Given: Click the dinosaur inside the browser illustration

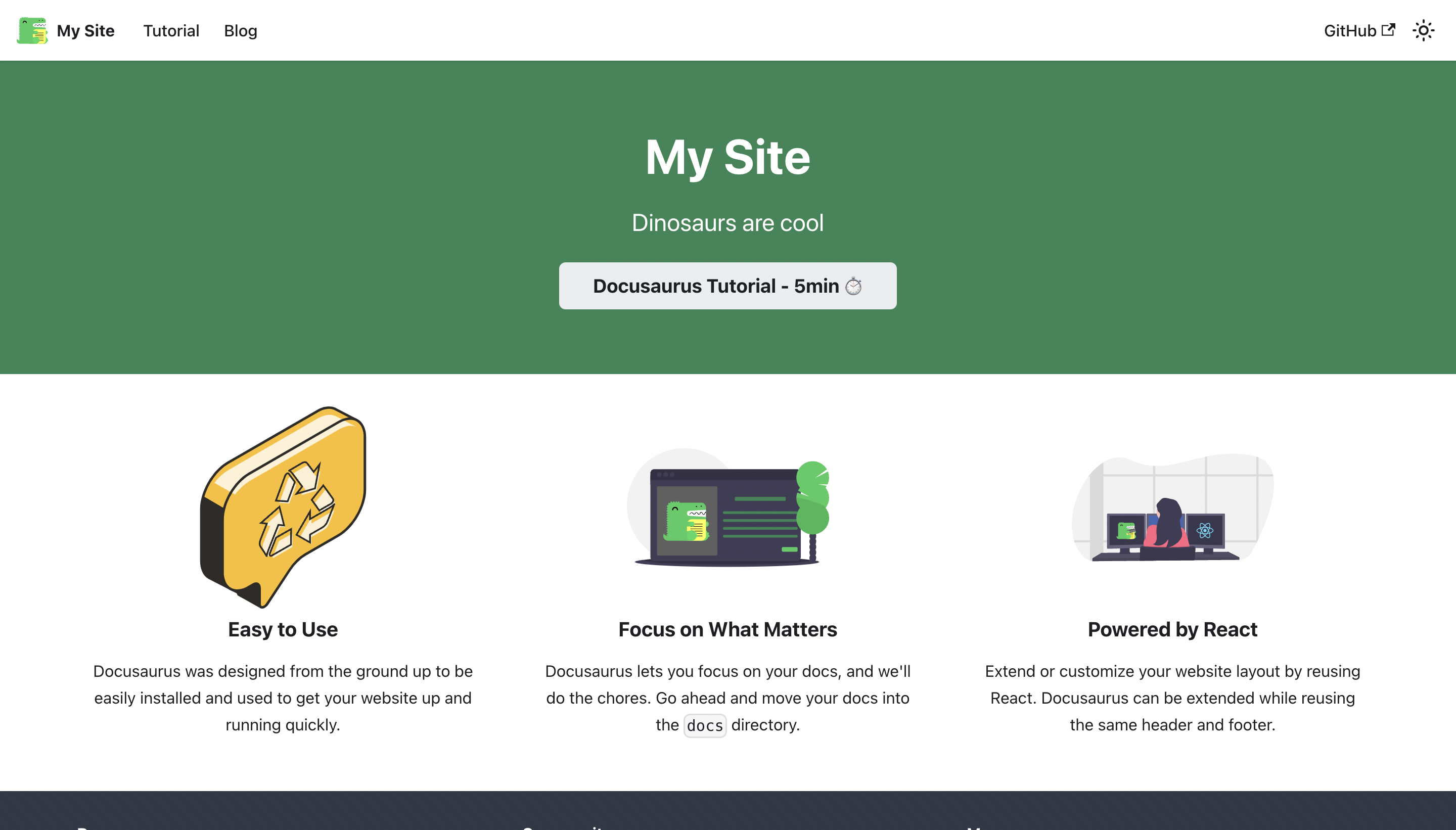Looking at the screenshot, I should [686, 522].
